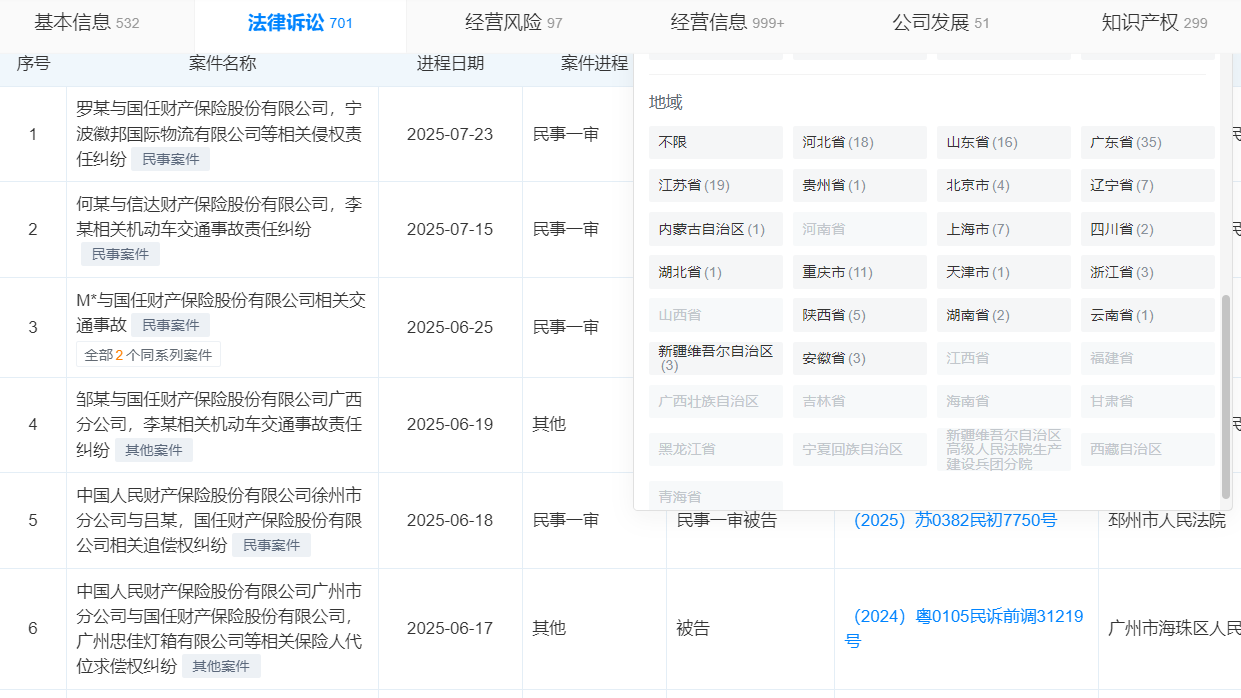Filter by 贵州省 (1)

click(x=860, y=186)
